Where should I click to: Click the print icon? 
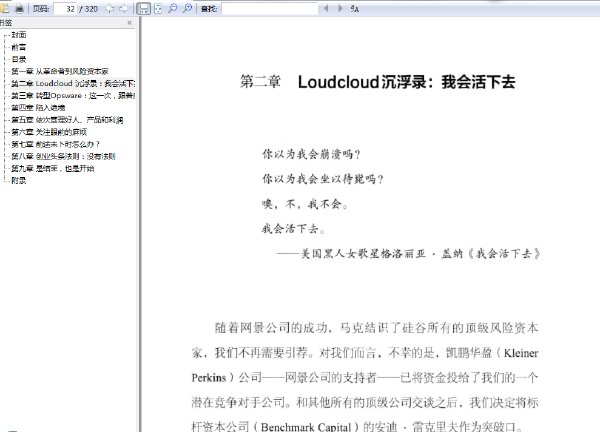click(20, 8)
